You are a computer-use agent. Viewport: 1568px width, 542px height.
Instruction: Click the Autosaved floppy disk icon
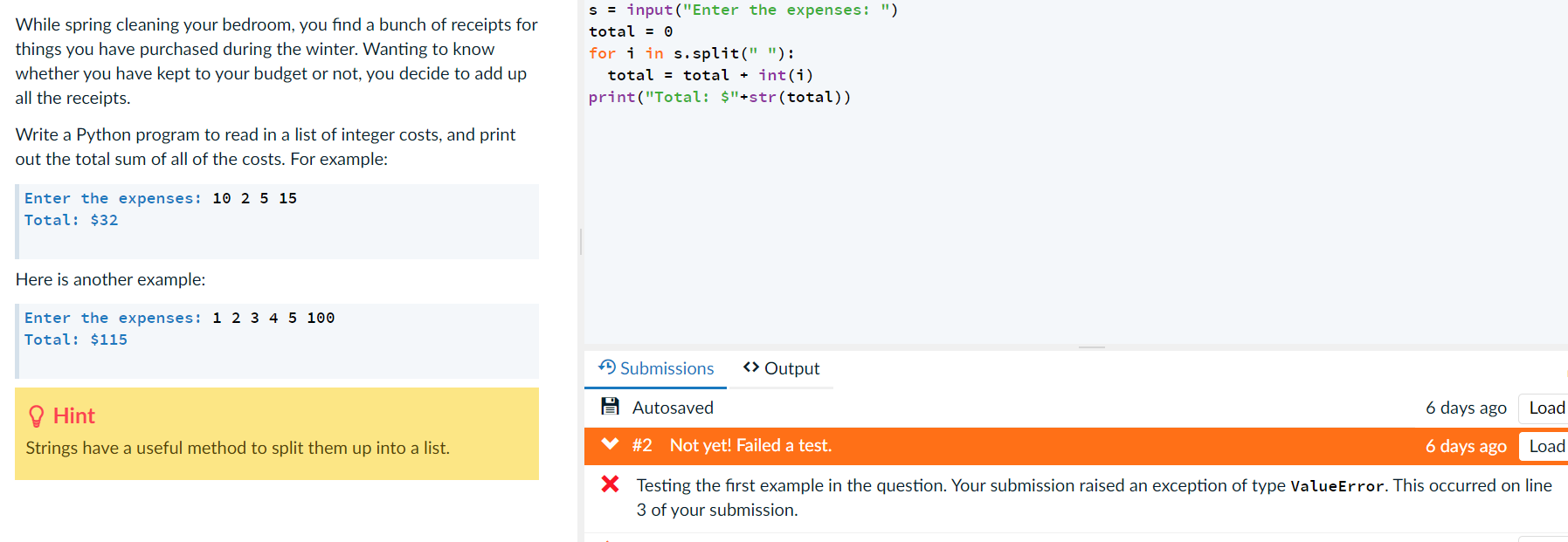pyautogui.click(x=610, y=407)
